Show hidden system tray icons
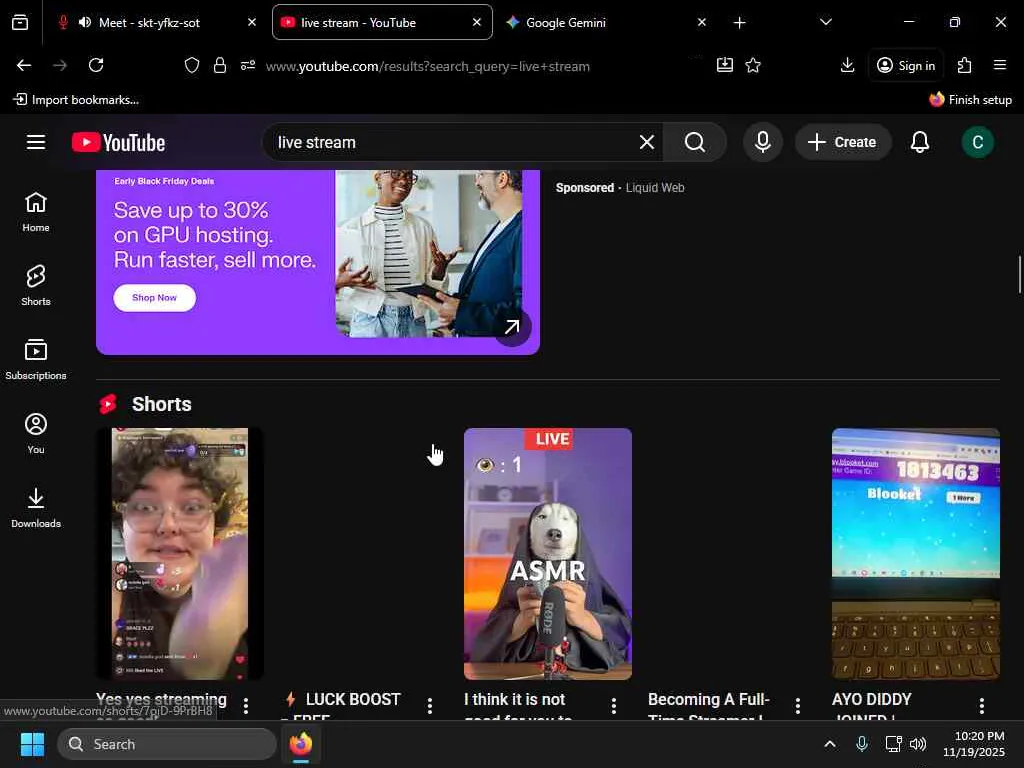 (829, 744)
